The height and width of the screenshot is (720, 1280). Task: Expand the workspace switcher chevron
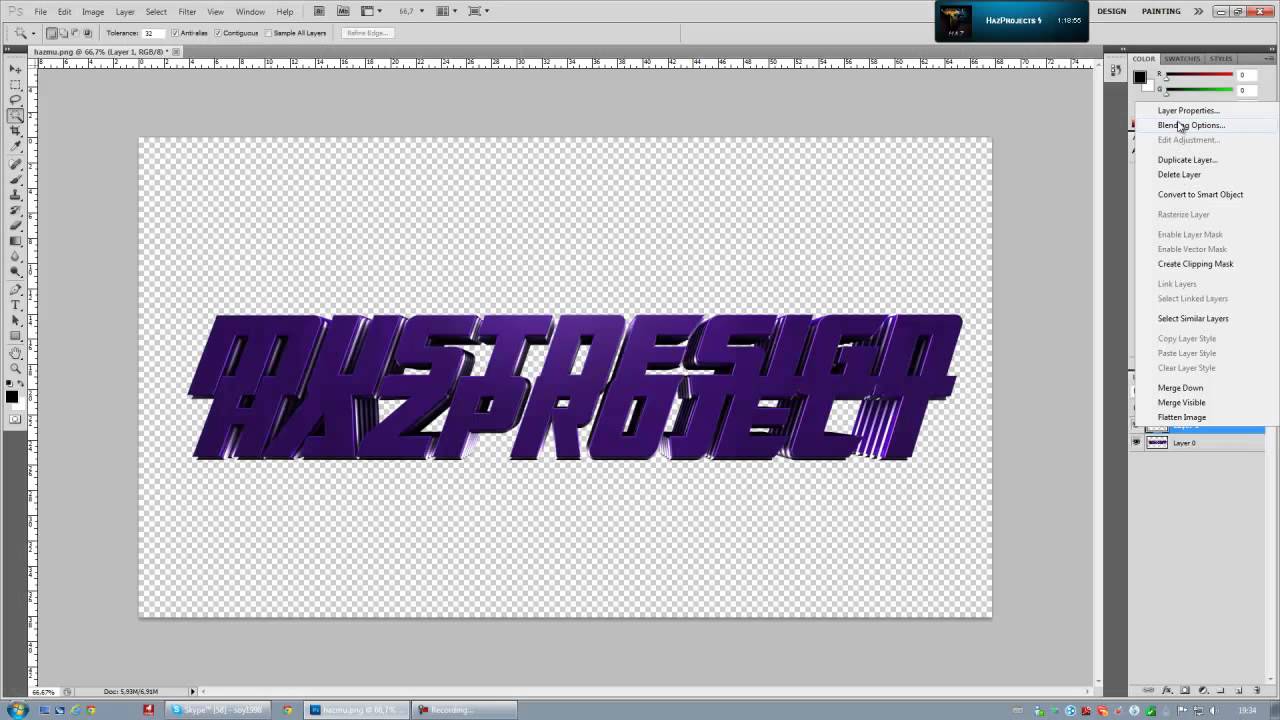(x=1198, y=11)
